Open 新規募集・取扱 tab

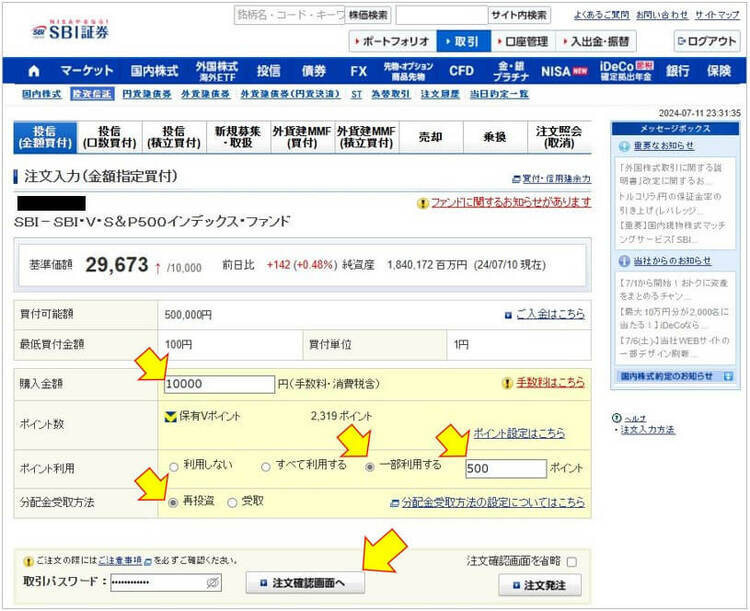238,137
